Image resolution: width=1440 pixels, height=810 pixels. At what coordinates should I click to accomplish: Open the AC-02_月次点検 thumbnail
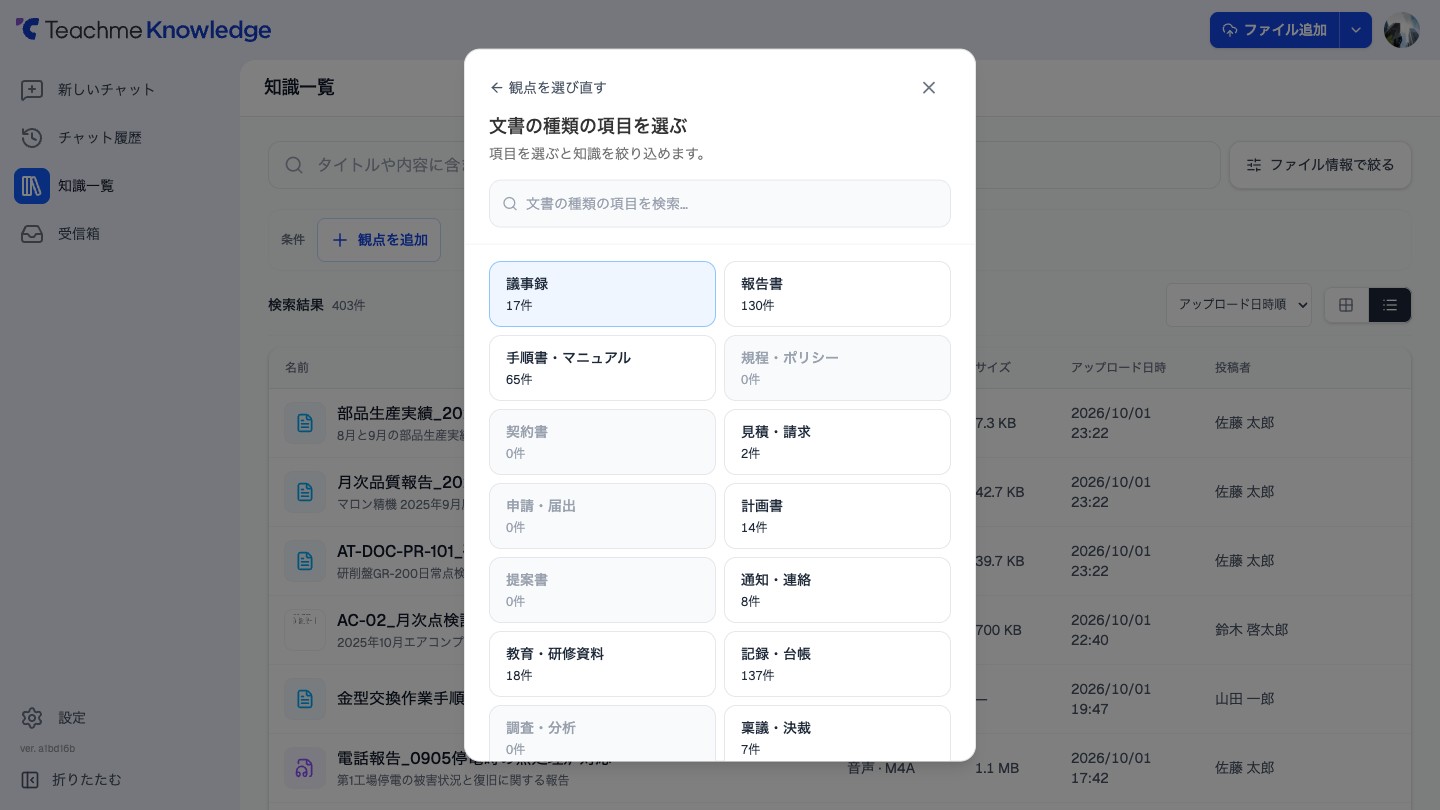coord(305,630)
